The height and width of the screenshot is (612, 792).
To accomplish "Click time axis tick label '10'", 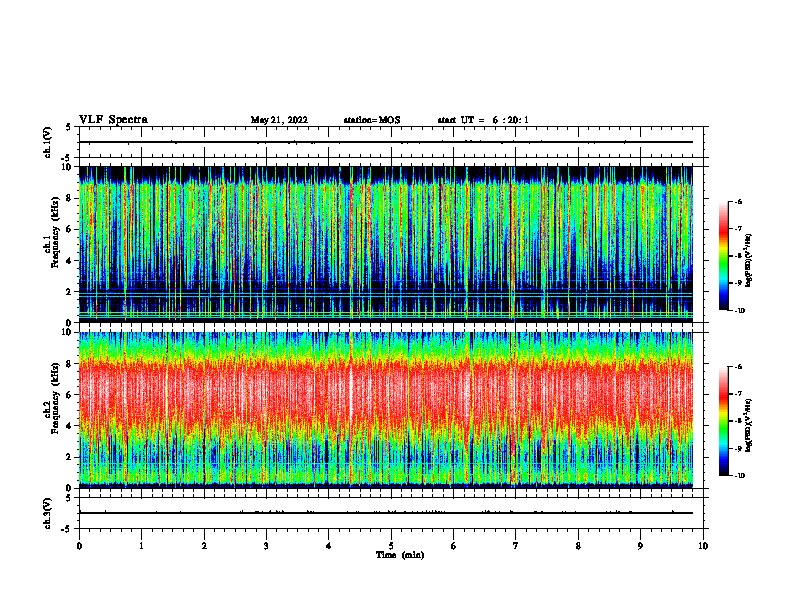I will tap(703, 546).
